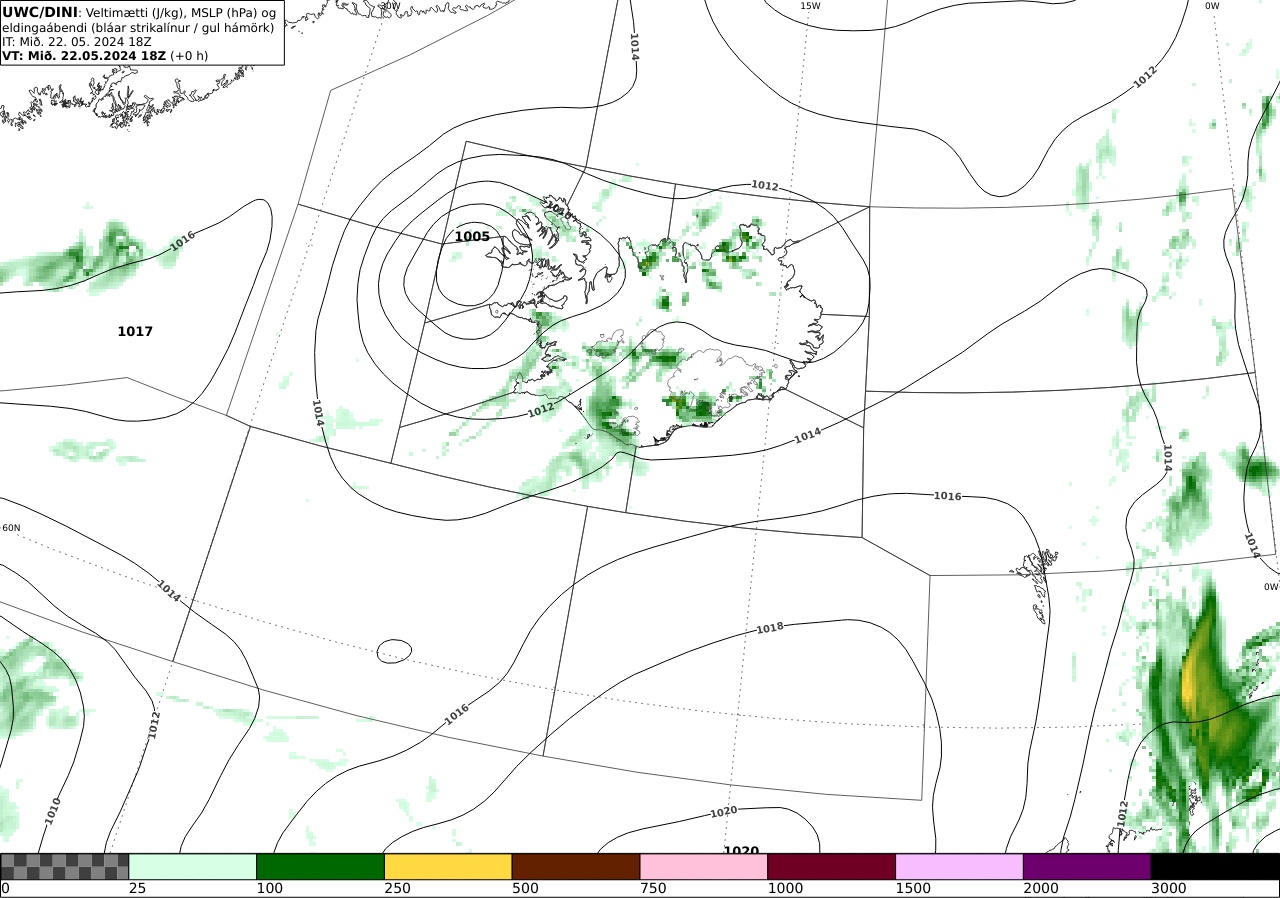Click the 'eldingaábendi' description line
The width and height of the screenshot is (1280, 898).
(138, 28)
